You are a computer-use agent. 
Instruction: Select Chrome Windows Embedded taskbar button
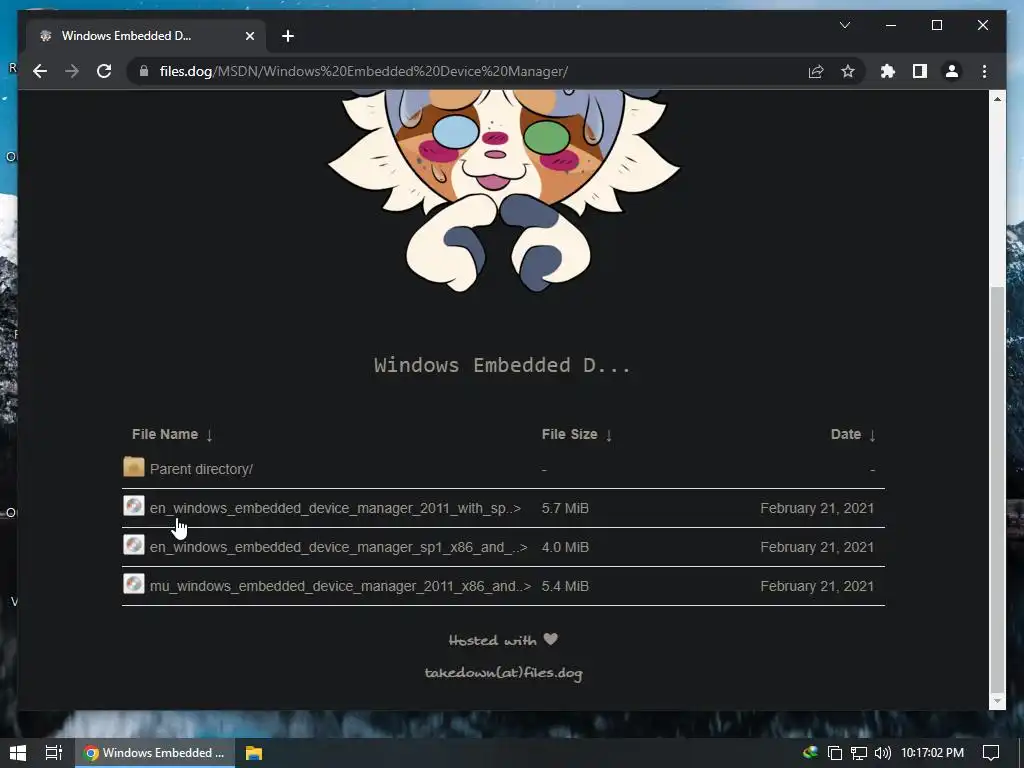click(155, 753)
